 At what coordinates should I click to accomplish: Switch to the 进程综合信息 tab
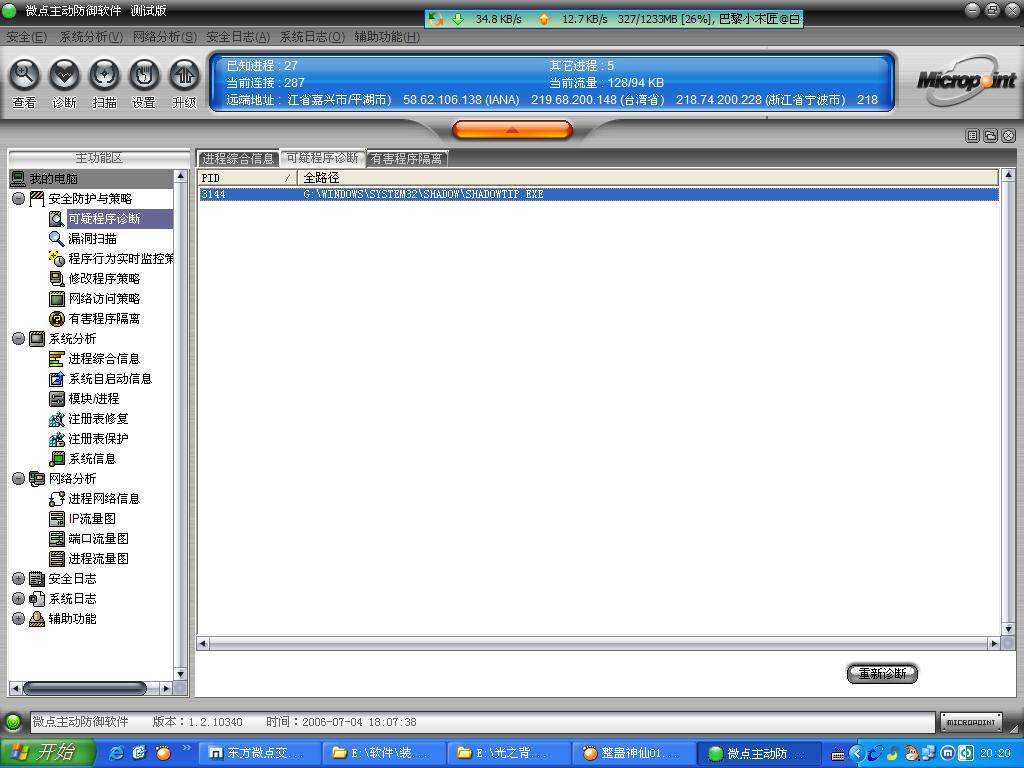pos(238,159)
